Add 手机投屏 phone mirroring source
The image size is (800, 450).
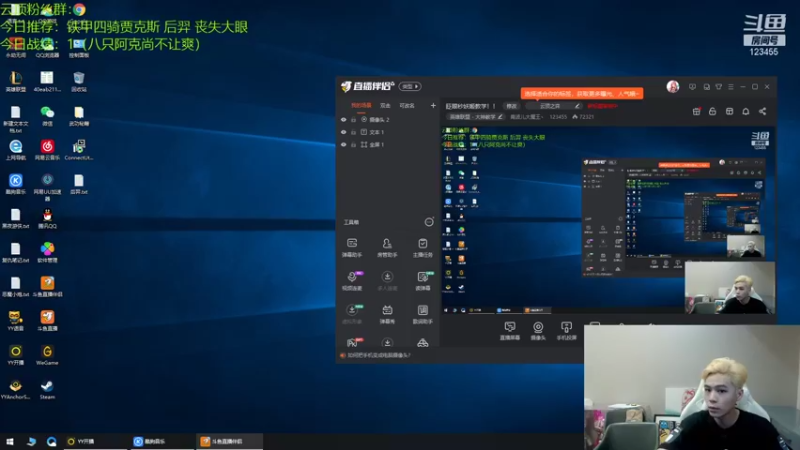click(x=566, y=331)
